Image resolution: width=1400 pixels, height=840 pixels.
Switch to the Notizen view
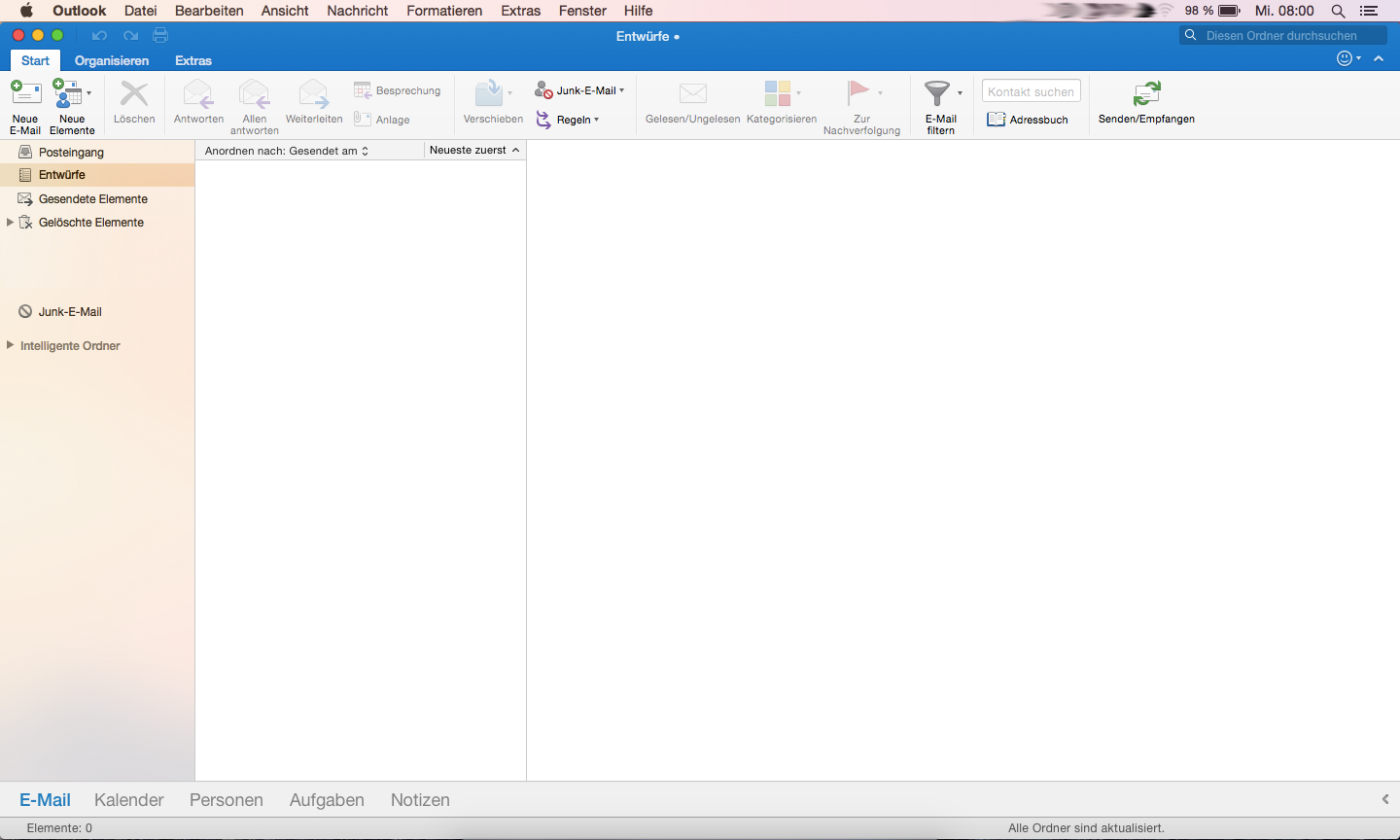click(x=420, y=800)
